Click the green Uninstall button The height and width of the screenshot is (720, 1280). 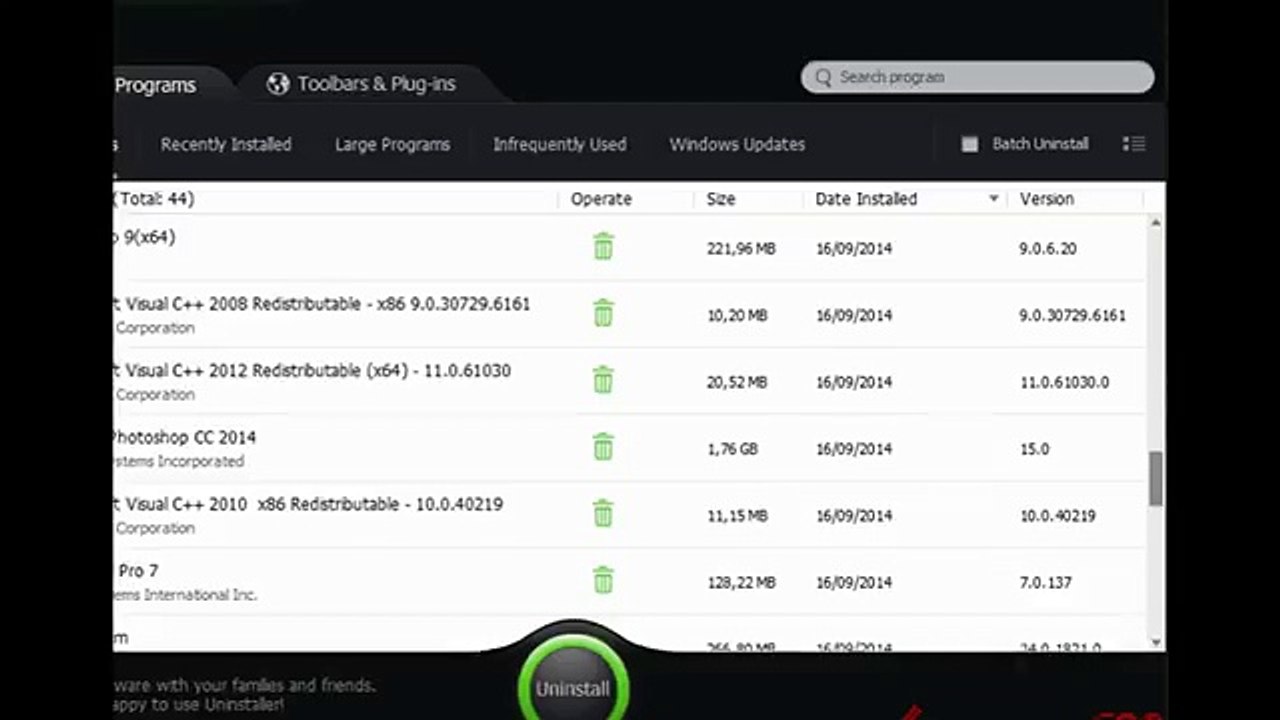point(573,688)
